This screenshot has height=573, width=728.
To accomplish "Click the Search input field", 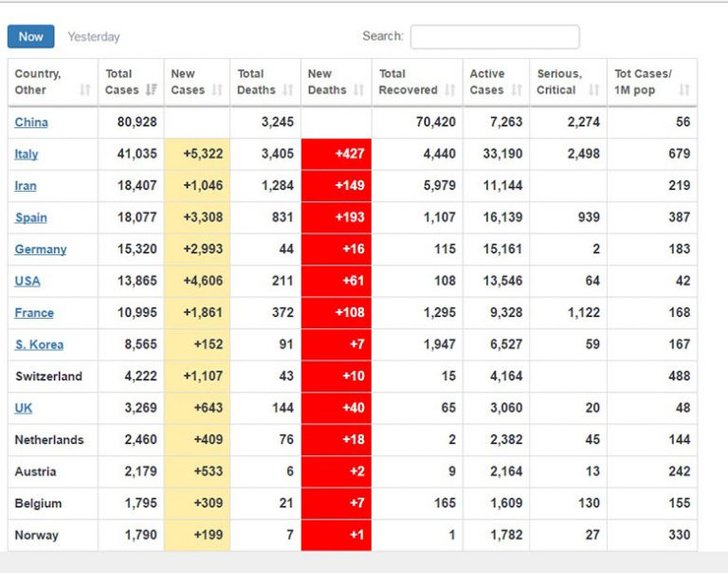I will (495, 37).
